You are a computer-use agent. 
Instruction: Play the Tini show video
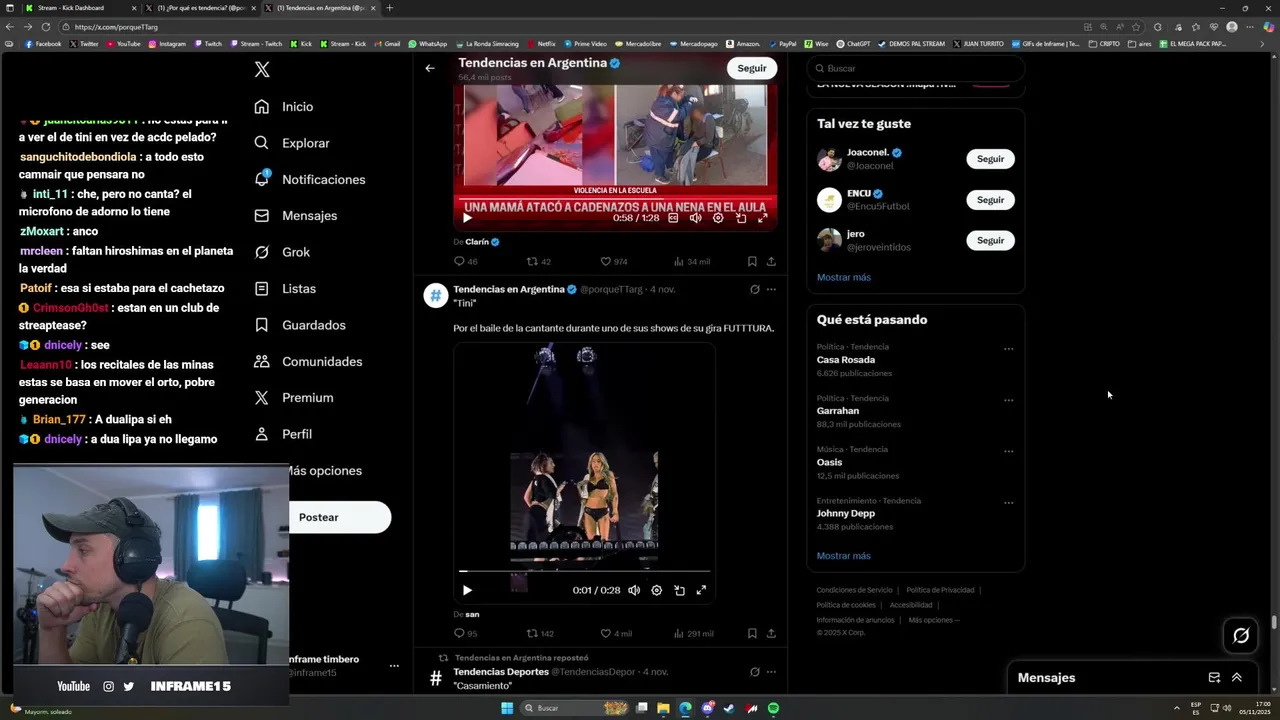[x=467, y=590]
